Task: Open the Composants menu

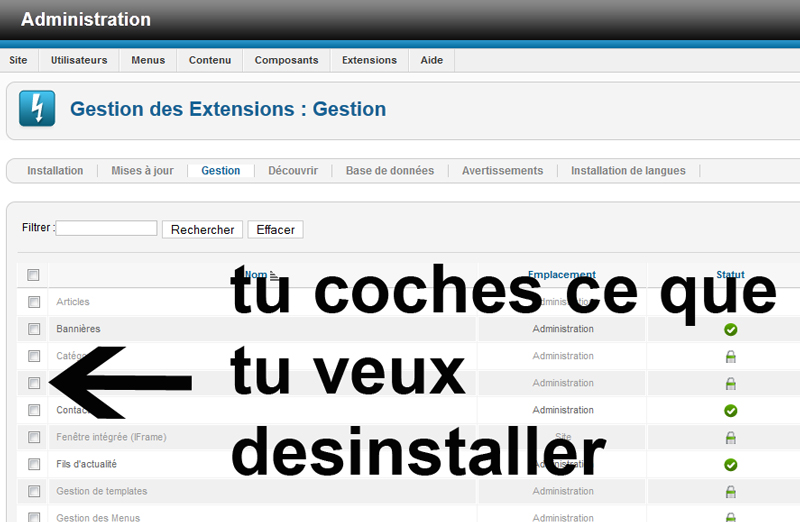Action: coord(286,60)
